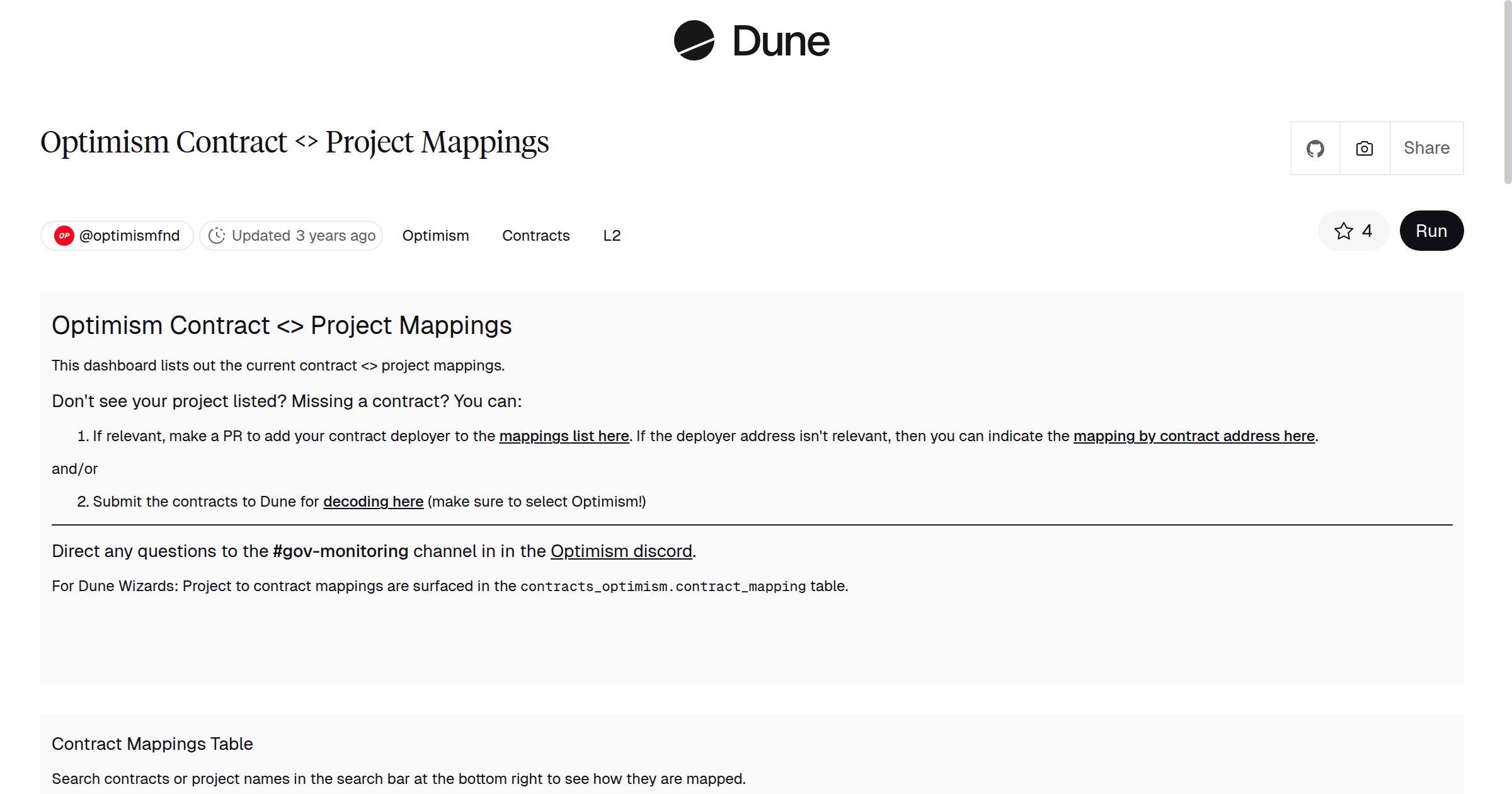Open the Share options
Image resolution: width=1512 pixels, height=794 pixels.
click(1426, 147)
